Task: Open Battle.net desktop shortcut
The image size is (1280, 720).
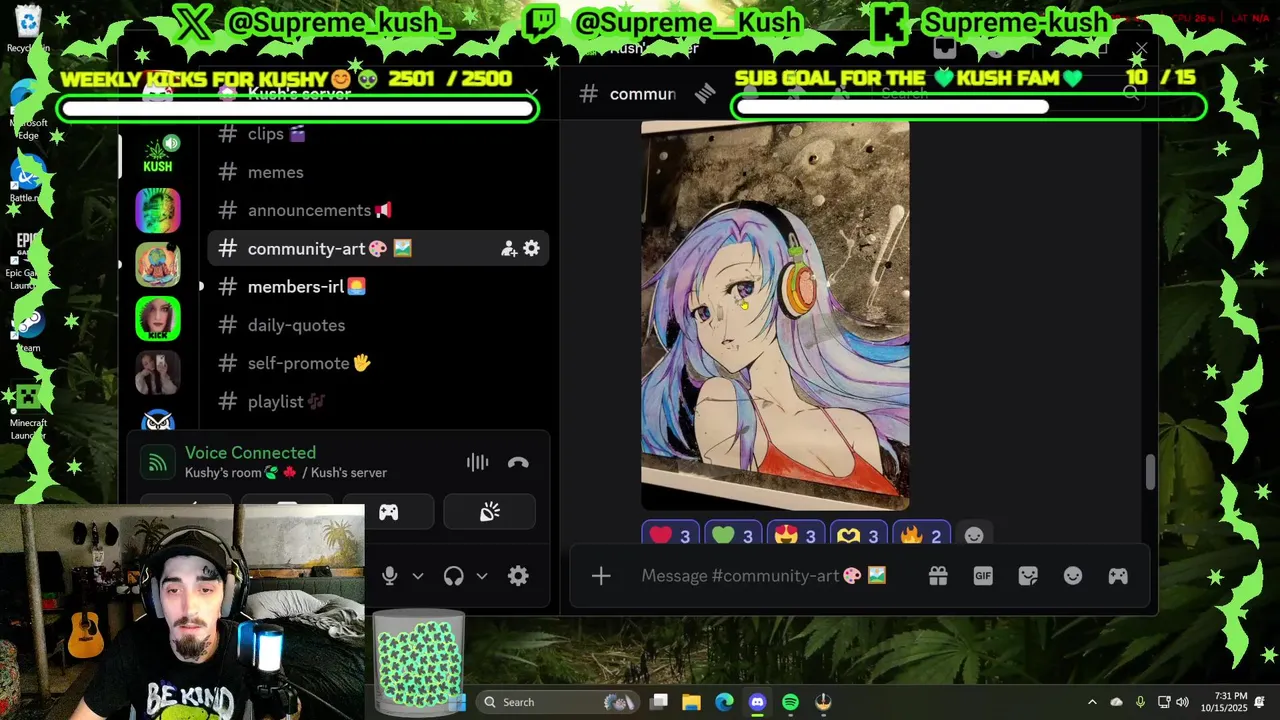Action: click(x=28, y=178)
